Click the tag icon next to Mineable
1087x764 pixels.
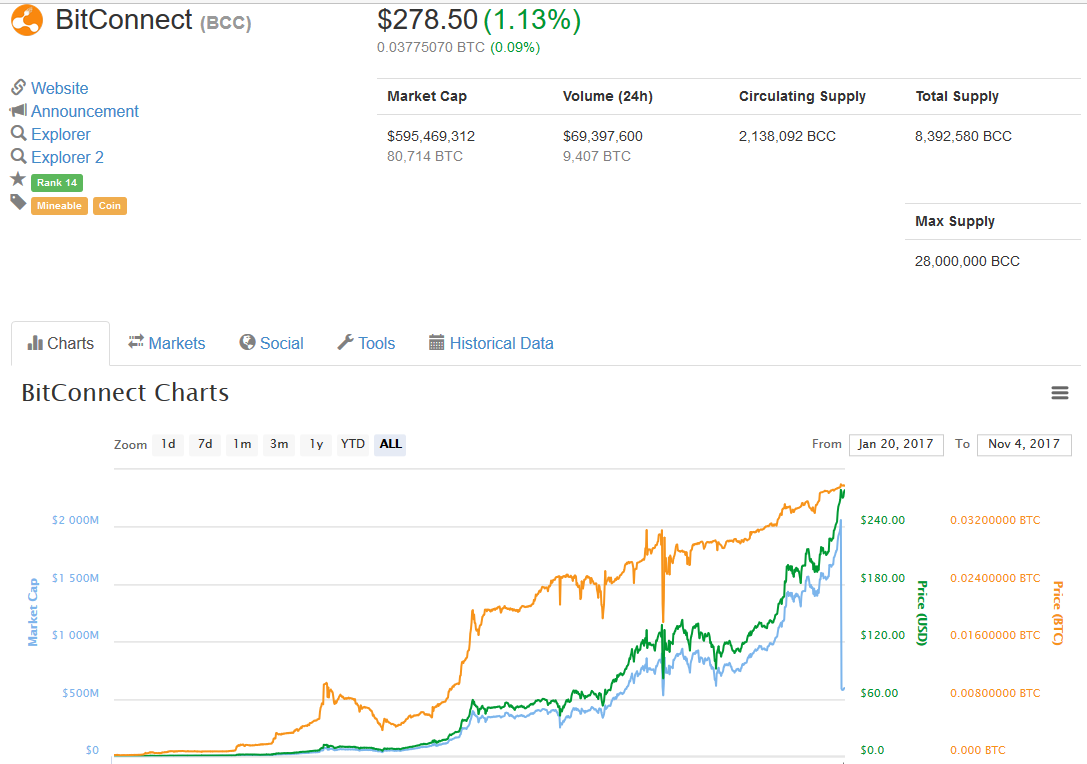[x=18, y=202]
